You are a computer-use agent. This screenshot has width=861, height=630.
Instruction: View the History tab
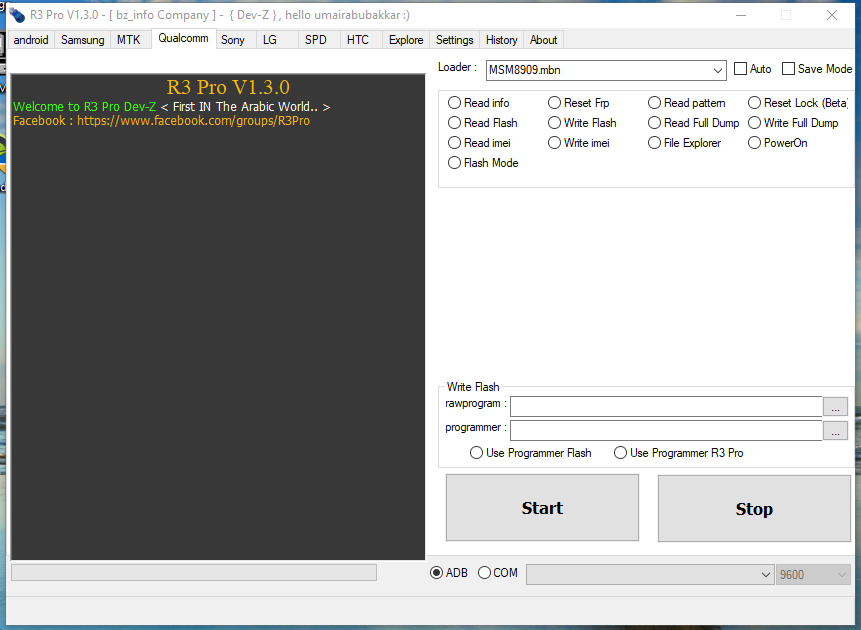(501, 40)
